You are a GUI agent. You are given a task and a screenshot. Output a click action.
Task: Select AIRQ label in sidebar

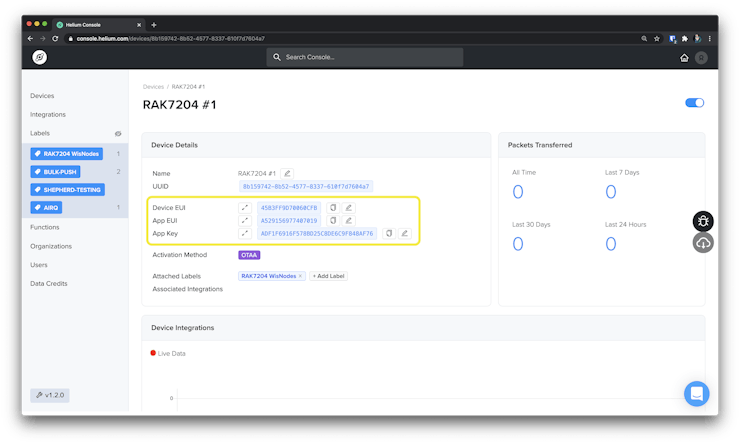(x=46, y=208)
